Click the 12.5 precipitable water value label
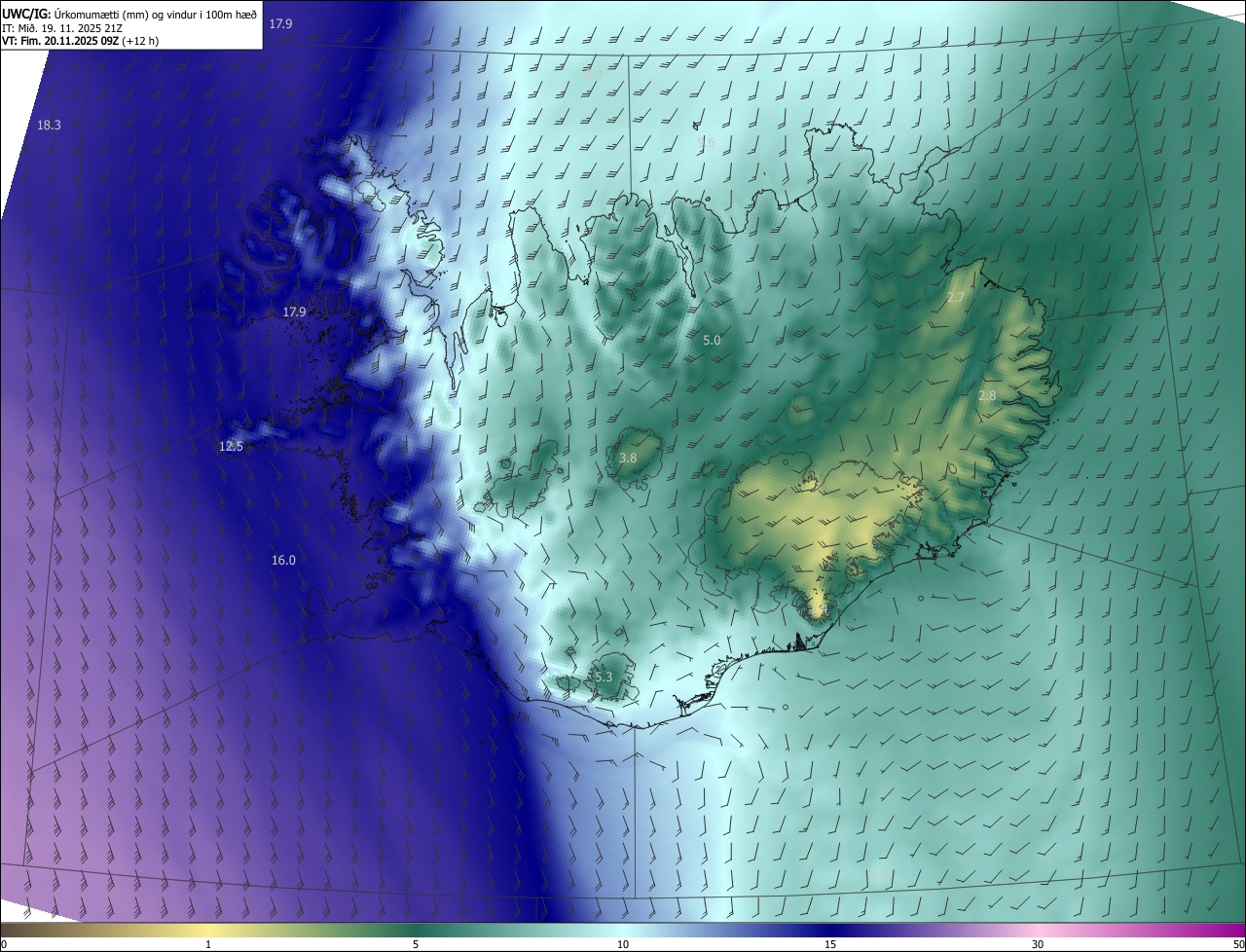The image size is (1246, 952). pyautogui.click(x=231, y=446)
